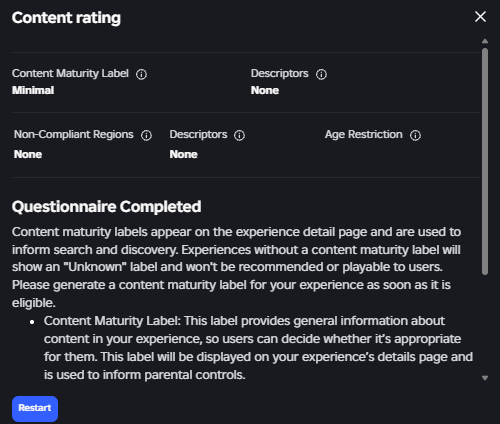This screenshot has height=424, width=500.
Task: Click the Content Maturity Label info icon
Action: 141,74
